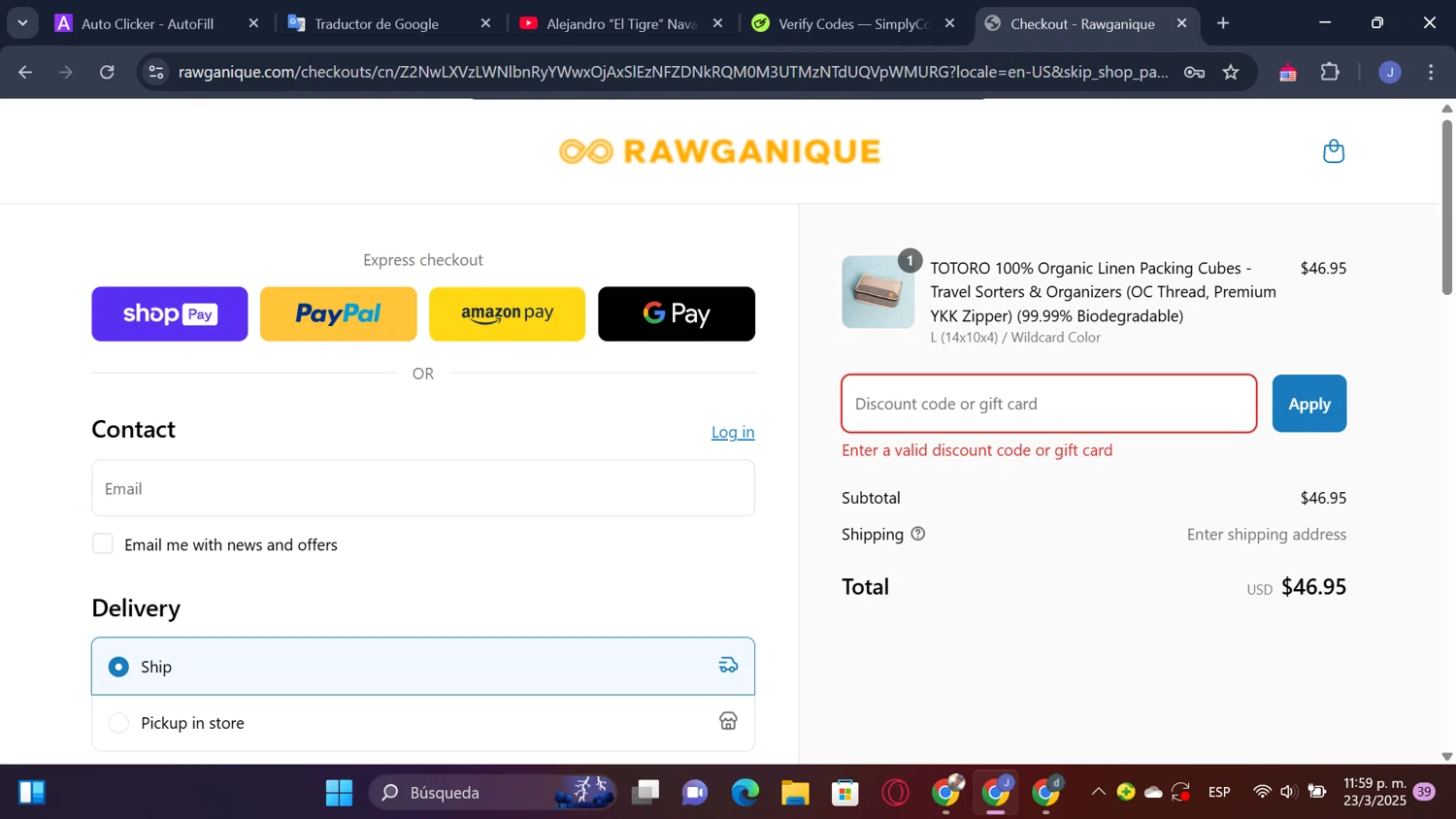Click the shipping help question mark icon
Image resolution: width=1456 pixels, height=819 pixels.
(x=917, y=534)
